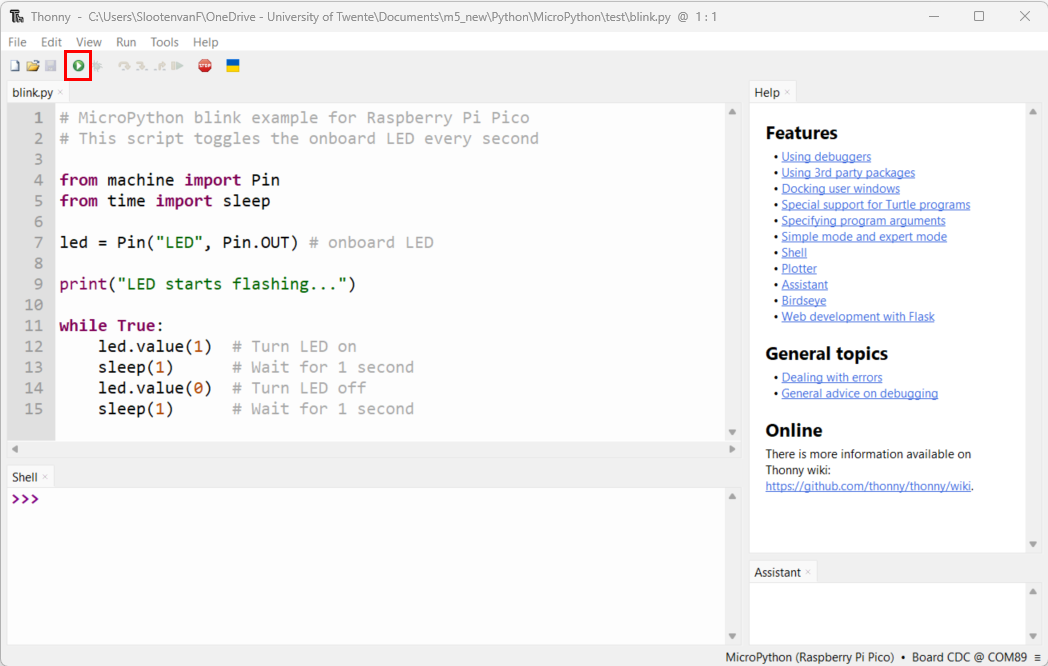This screenshot has width=1048, height=666.
Task: Open the Tools menu
Action: point(164,42)
